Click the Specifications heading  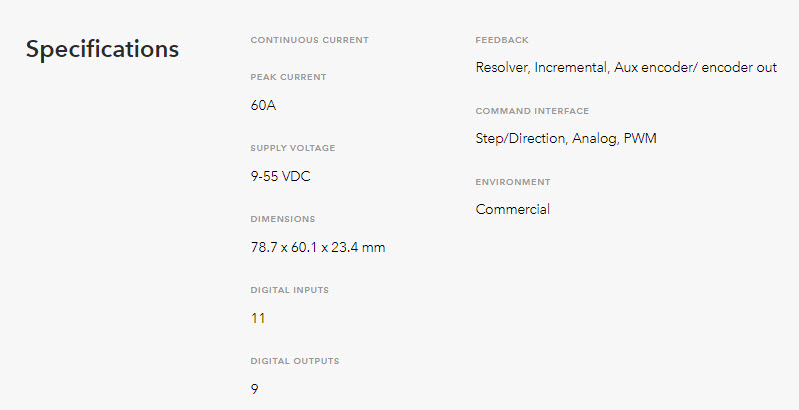[x=102, y=50]
